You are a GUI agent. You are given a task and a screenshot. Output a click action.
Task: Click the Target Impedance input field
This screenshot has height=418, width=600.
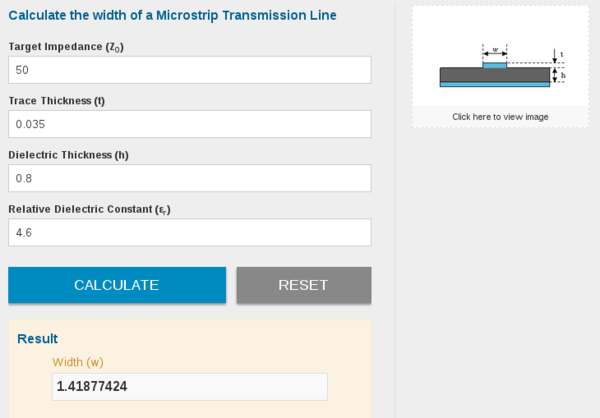189,70
